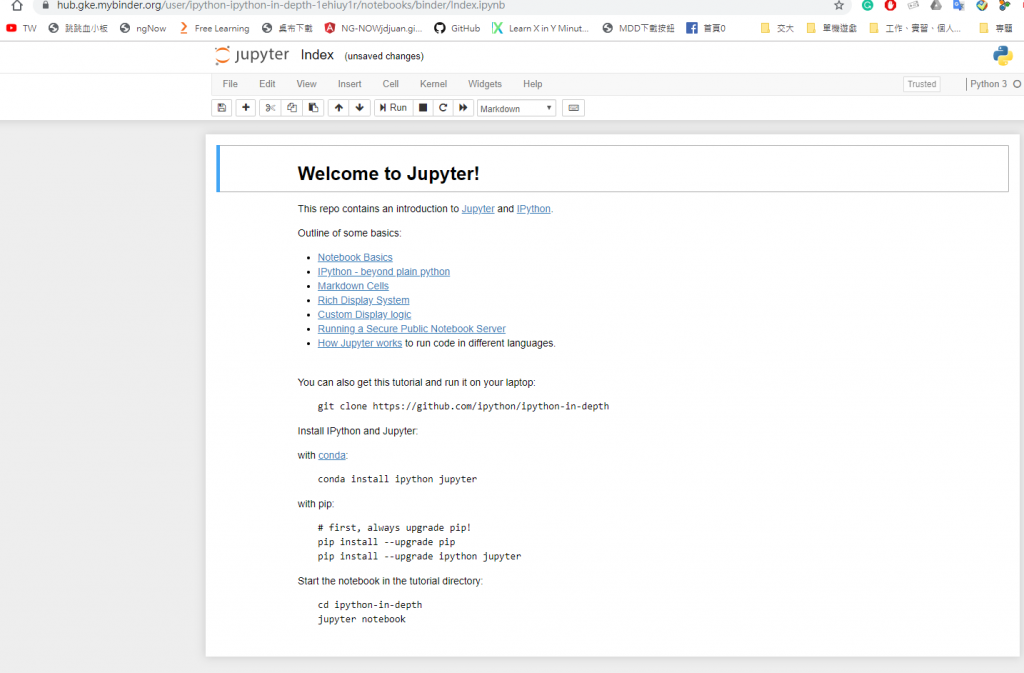
Task: Open the cell type Markdown dropdown
Action: 516,108
